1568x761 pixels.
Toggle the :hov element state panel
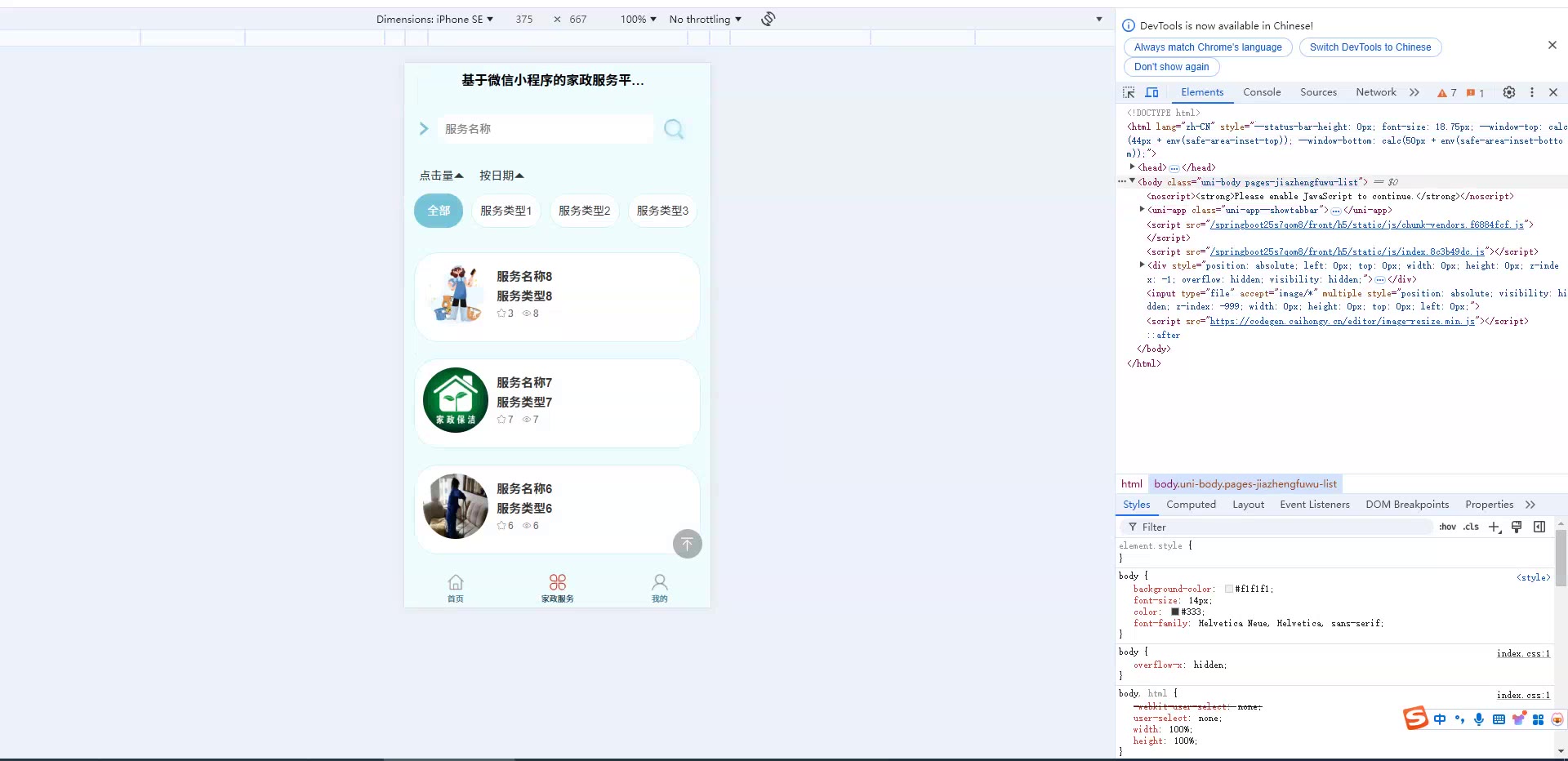pos(1447,527)
